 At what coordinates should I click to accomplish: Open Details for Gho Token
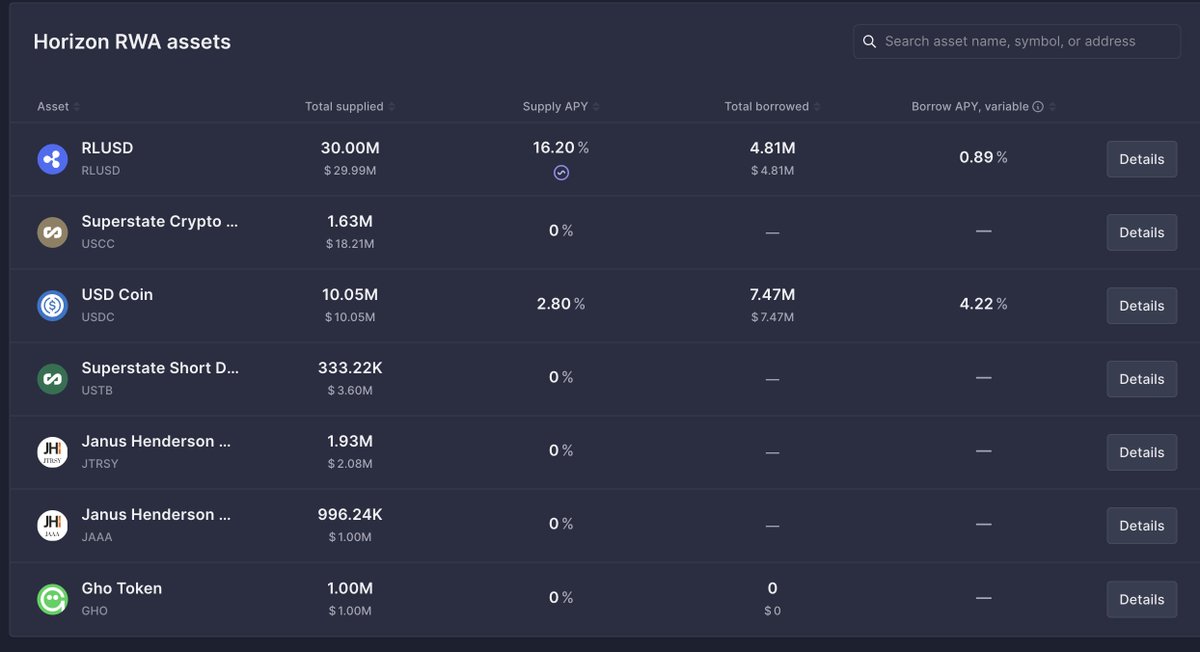[x=1141, y=599]
